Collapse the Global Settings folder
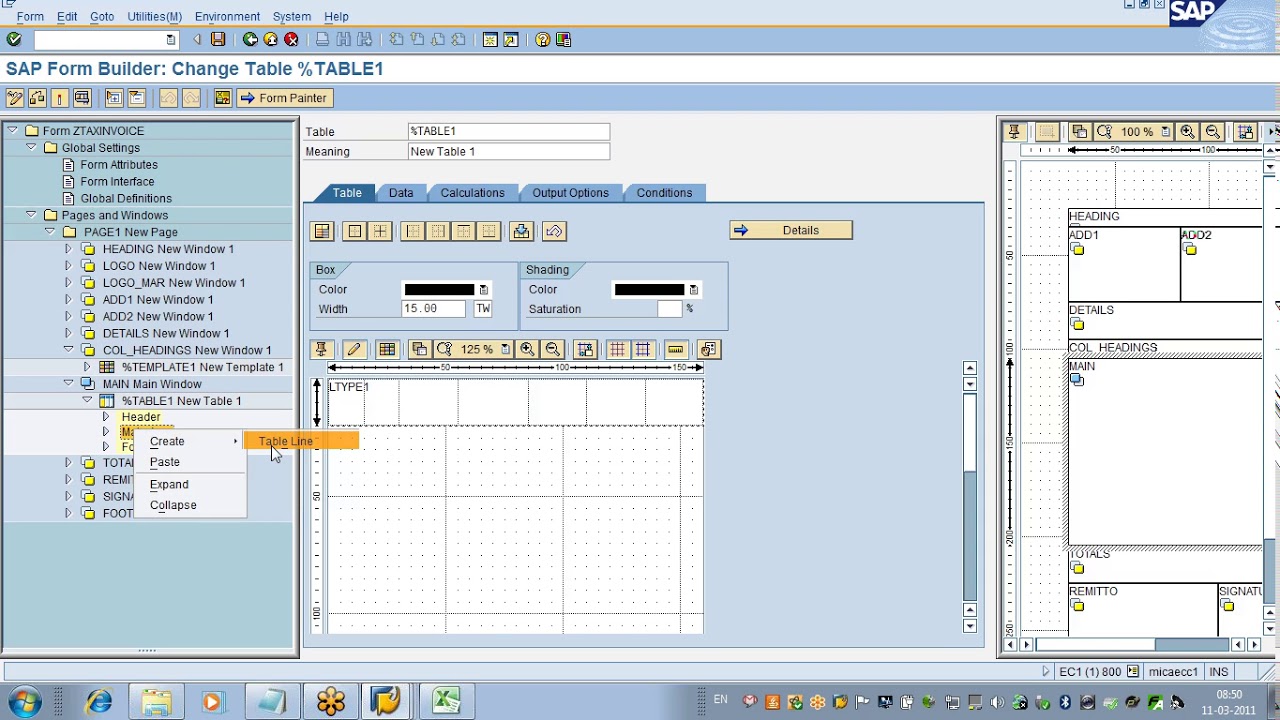This screenshot has height=720, width=1280. (x=31, y=147)
